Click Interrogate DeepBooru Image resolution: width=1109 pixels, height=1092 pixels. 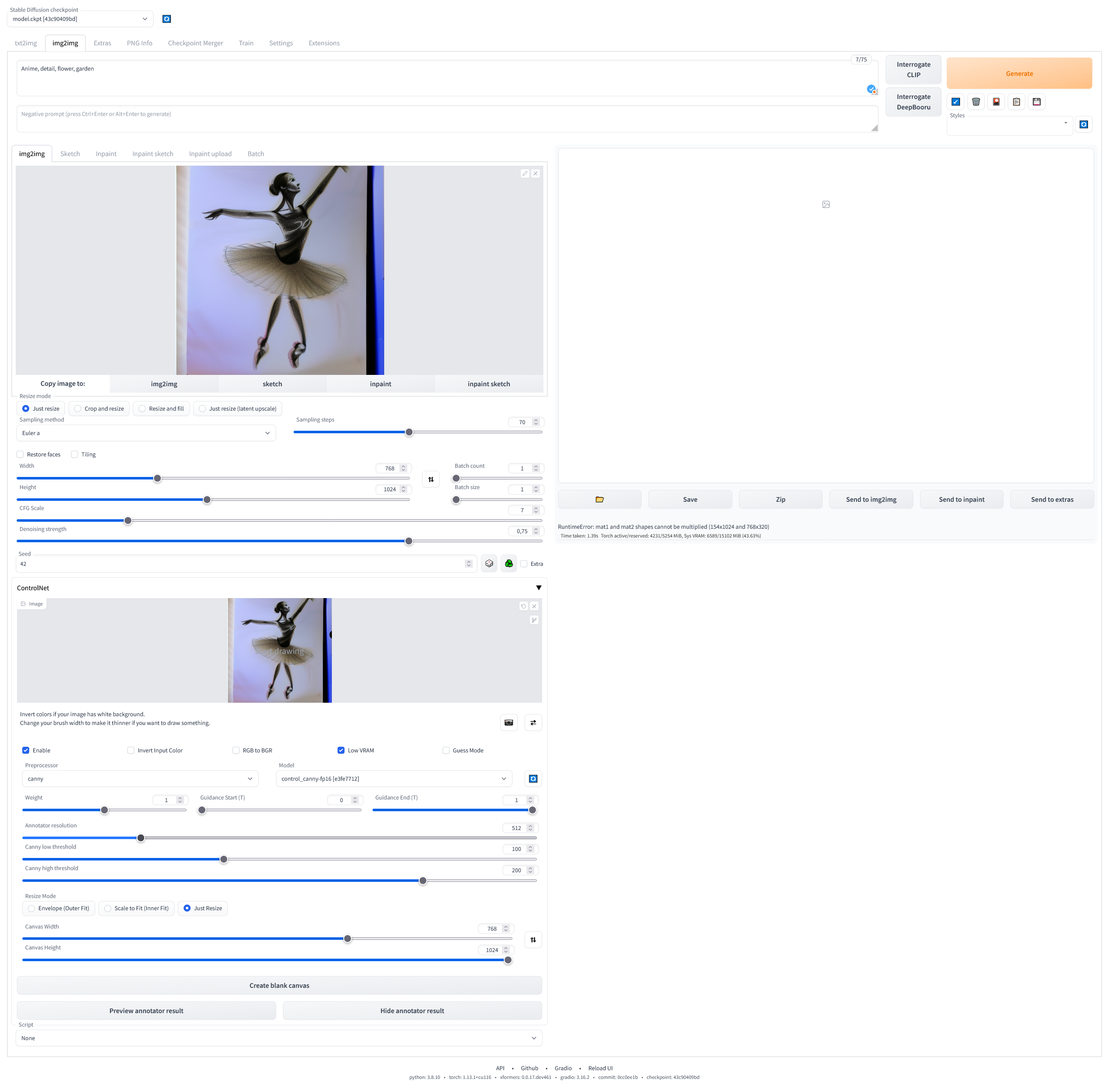(x=913, y=102)
